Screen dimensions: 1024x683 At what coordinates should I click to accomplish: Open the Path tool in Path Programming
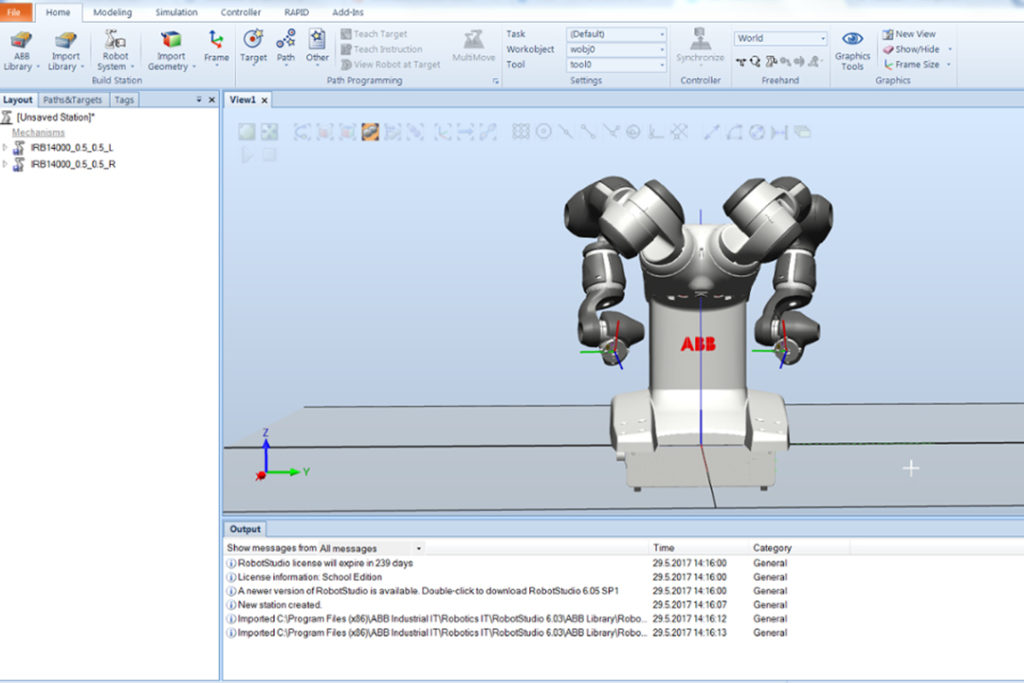pos(285,47)
